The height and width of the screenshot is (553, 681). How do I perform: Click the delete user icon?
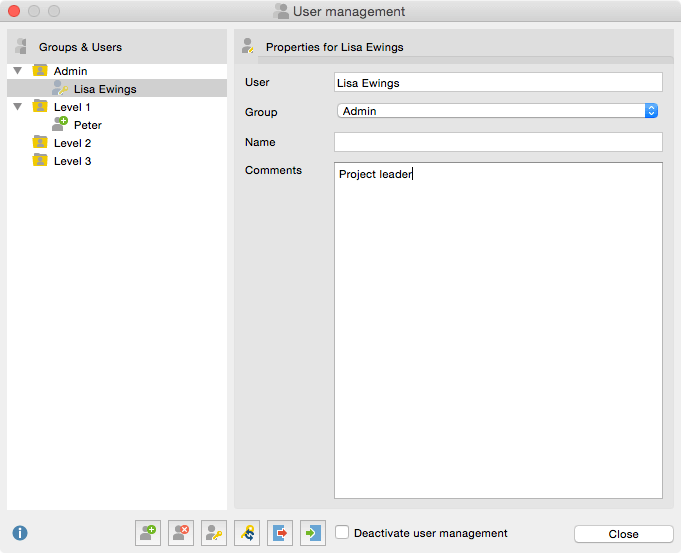[x=181, y=533]
